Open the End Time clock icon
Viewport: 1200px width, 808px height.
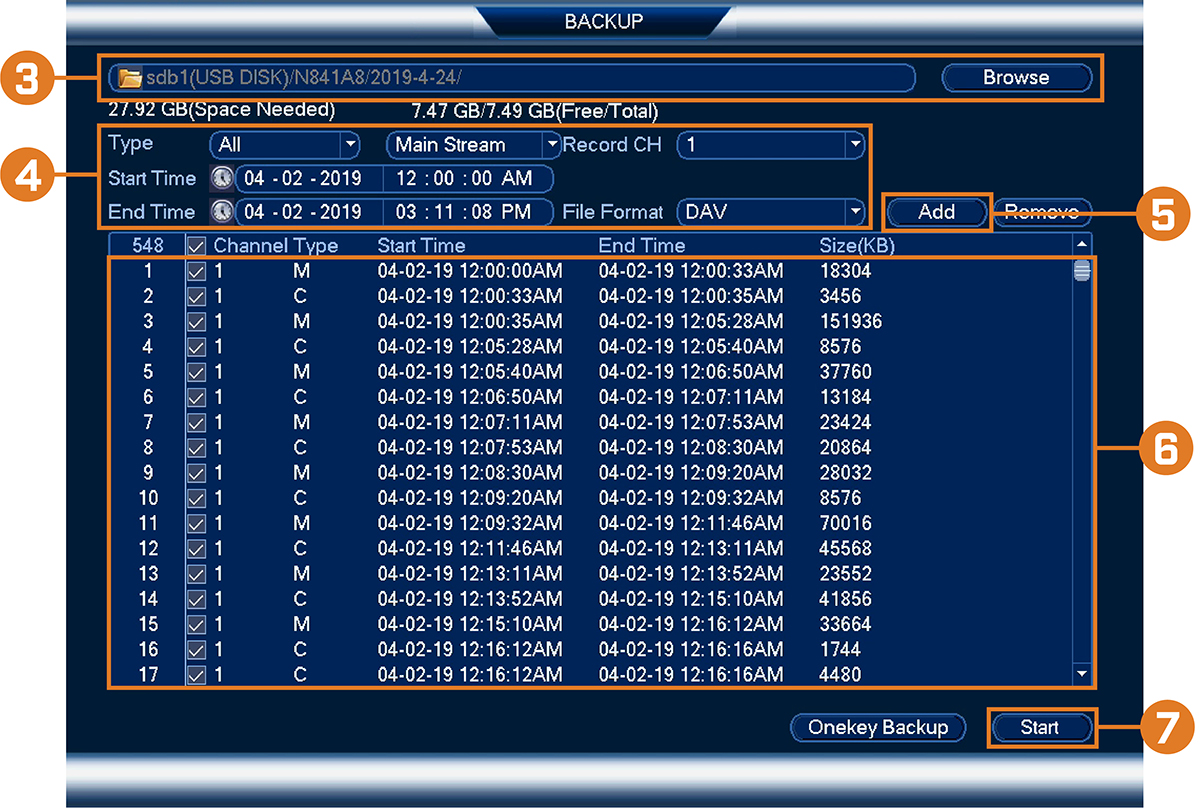221,212
